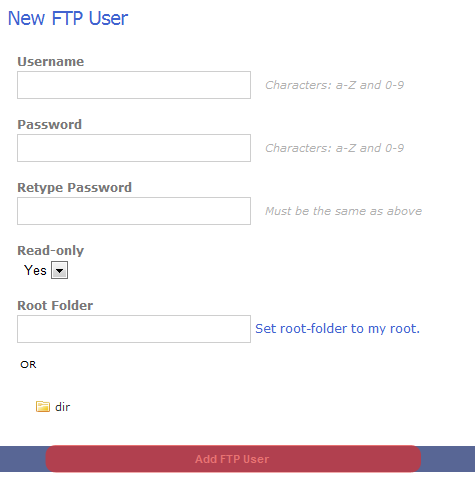Click the hint text beside Username
The height and width of the screenshot is (495, 475).
coord(334,85)
